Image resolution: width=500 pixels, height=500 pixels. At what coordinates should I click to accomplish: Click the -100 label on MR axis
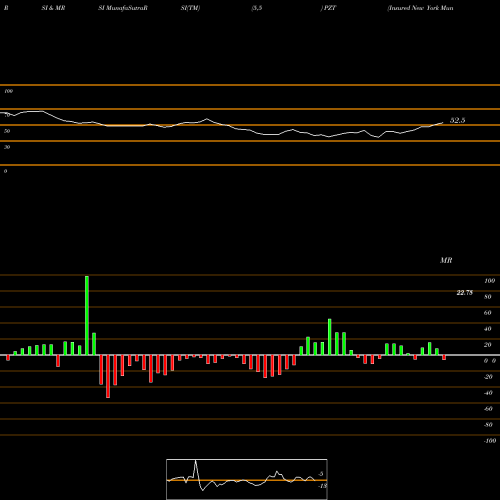[x=490, y=441]
